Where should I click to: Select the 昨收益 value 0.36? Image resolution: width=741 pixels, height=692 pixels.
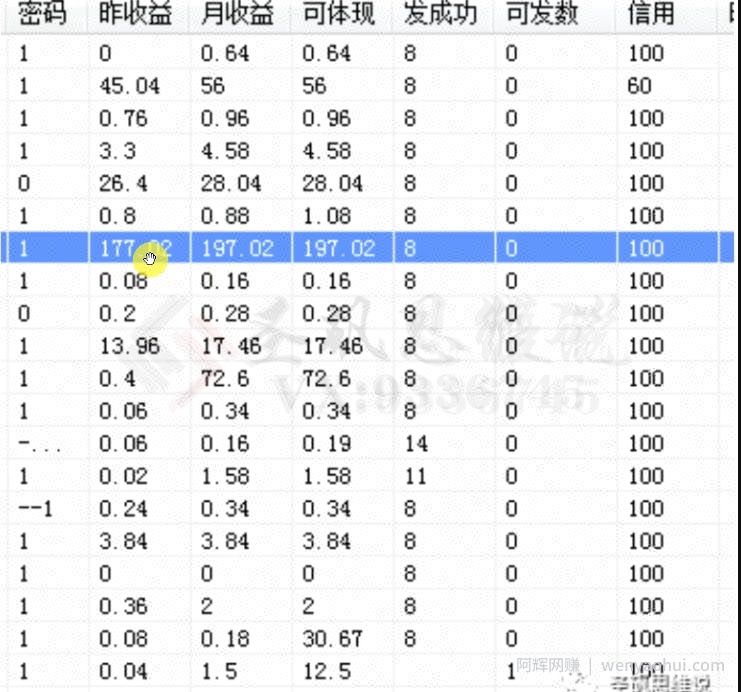tap(123, 606)
